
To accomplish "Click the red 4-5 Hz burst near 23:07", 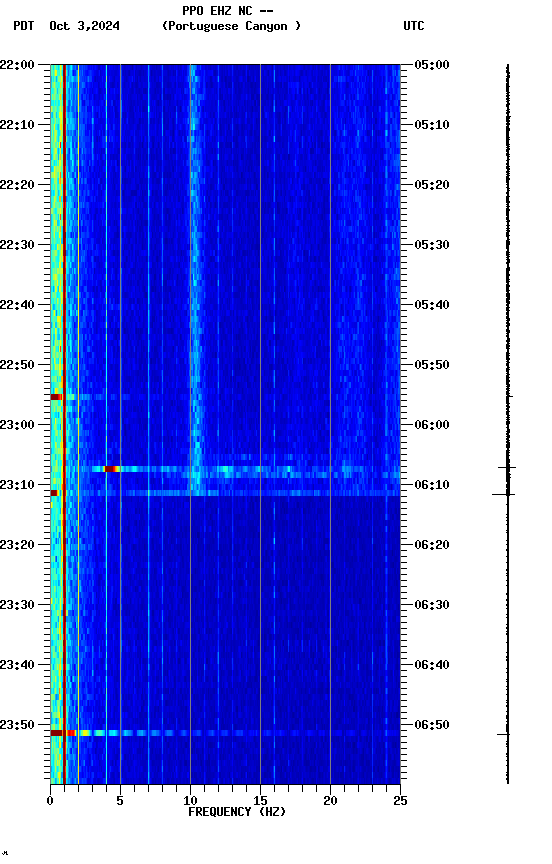I will point(111,469).
